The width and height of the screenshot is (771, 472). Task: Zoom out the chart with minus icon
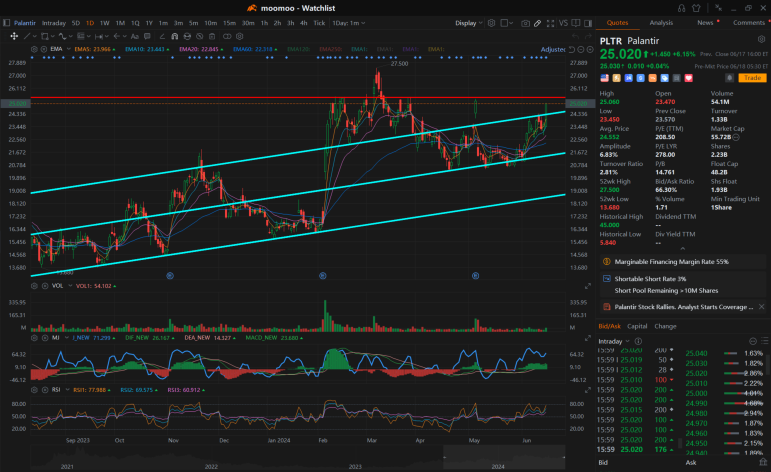point(581,49)
